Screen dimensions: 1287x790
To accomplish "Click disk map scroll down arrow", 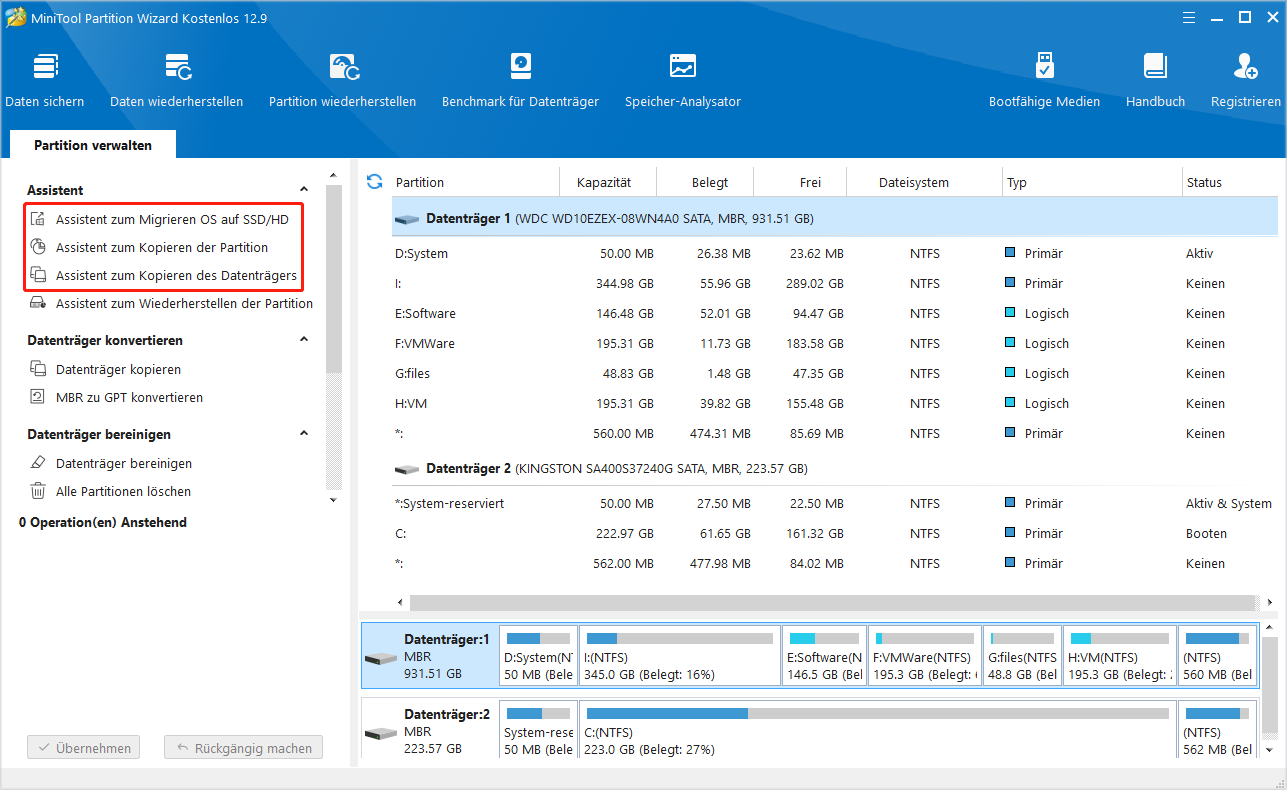I will click(1269, 749).
